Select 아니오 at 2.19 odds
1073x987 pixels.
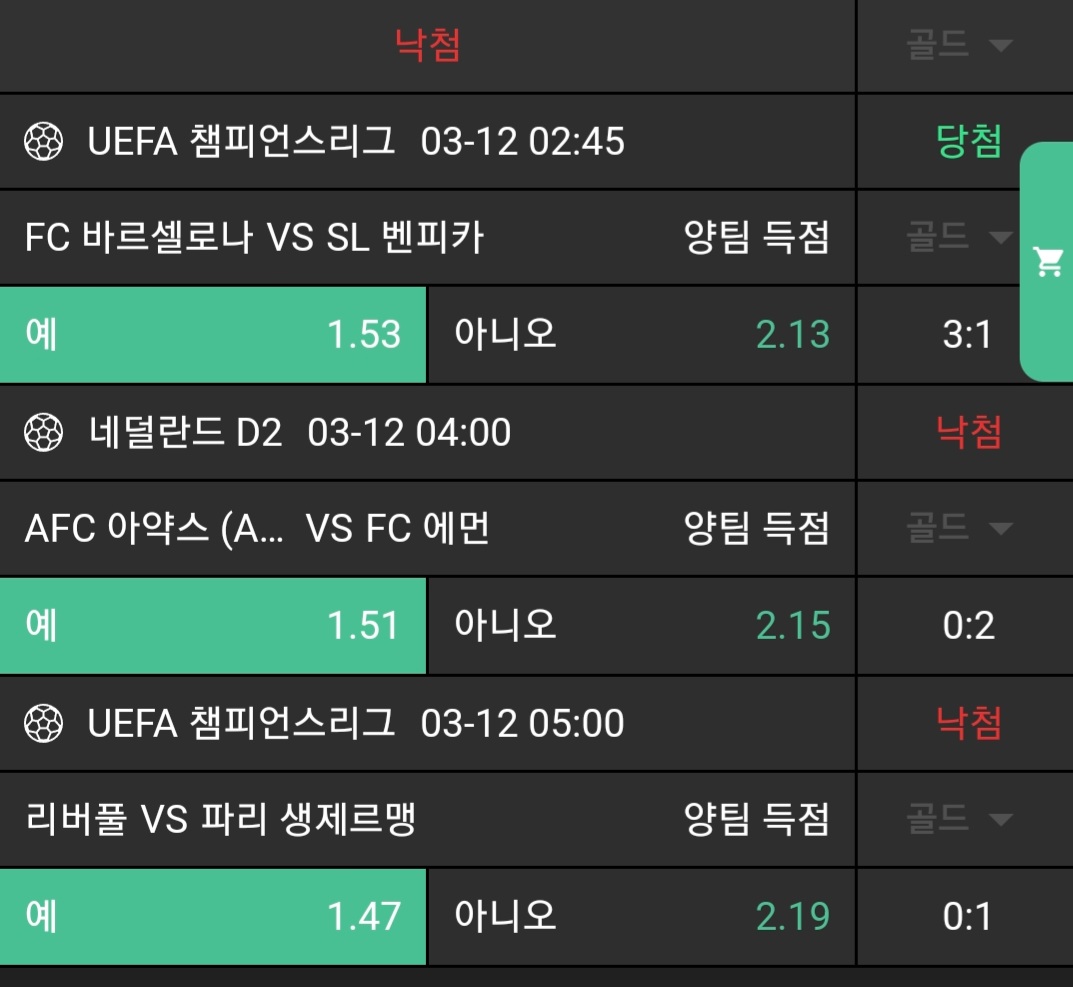pos(641,916)
